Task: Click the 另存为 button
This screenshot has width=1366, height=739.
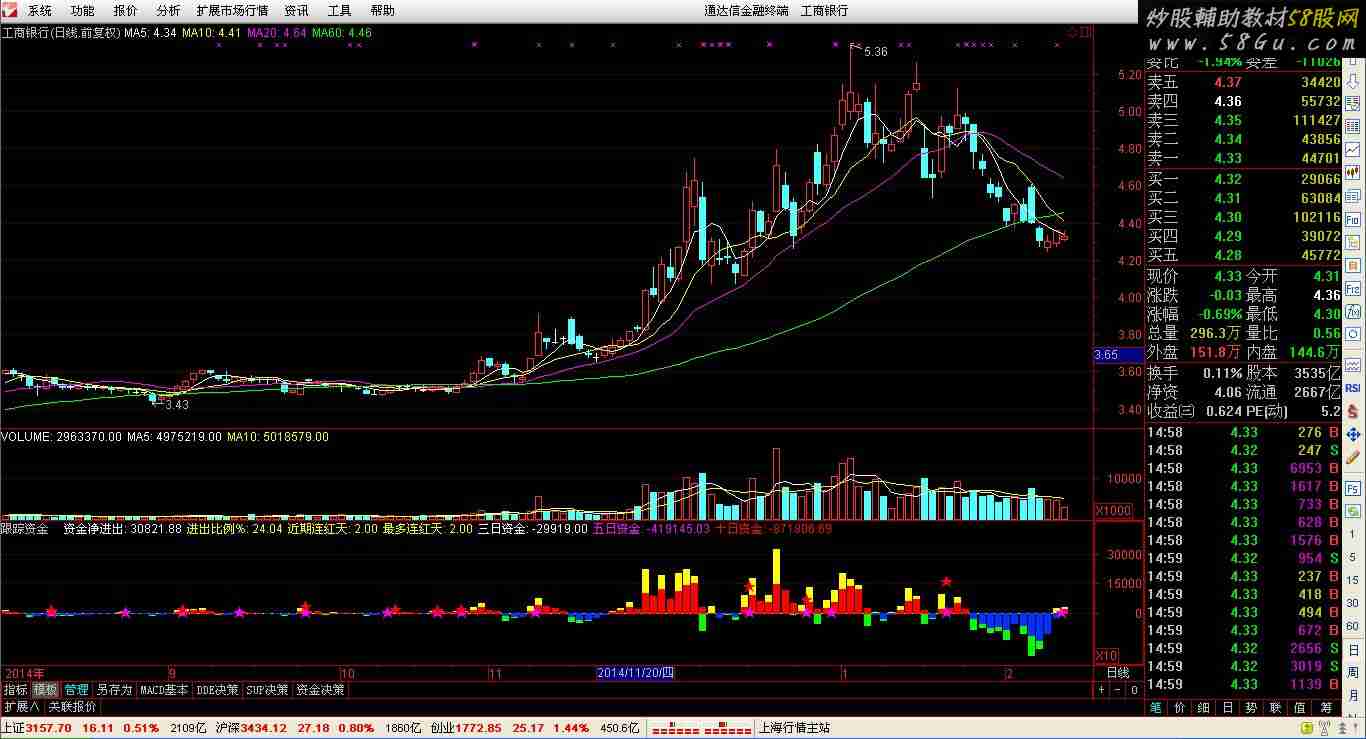Action: point(114,690)
